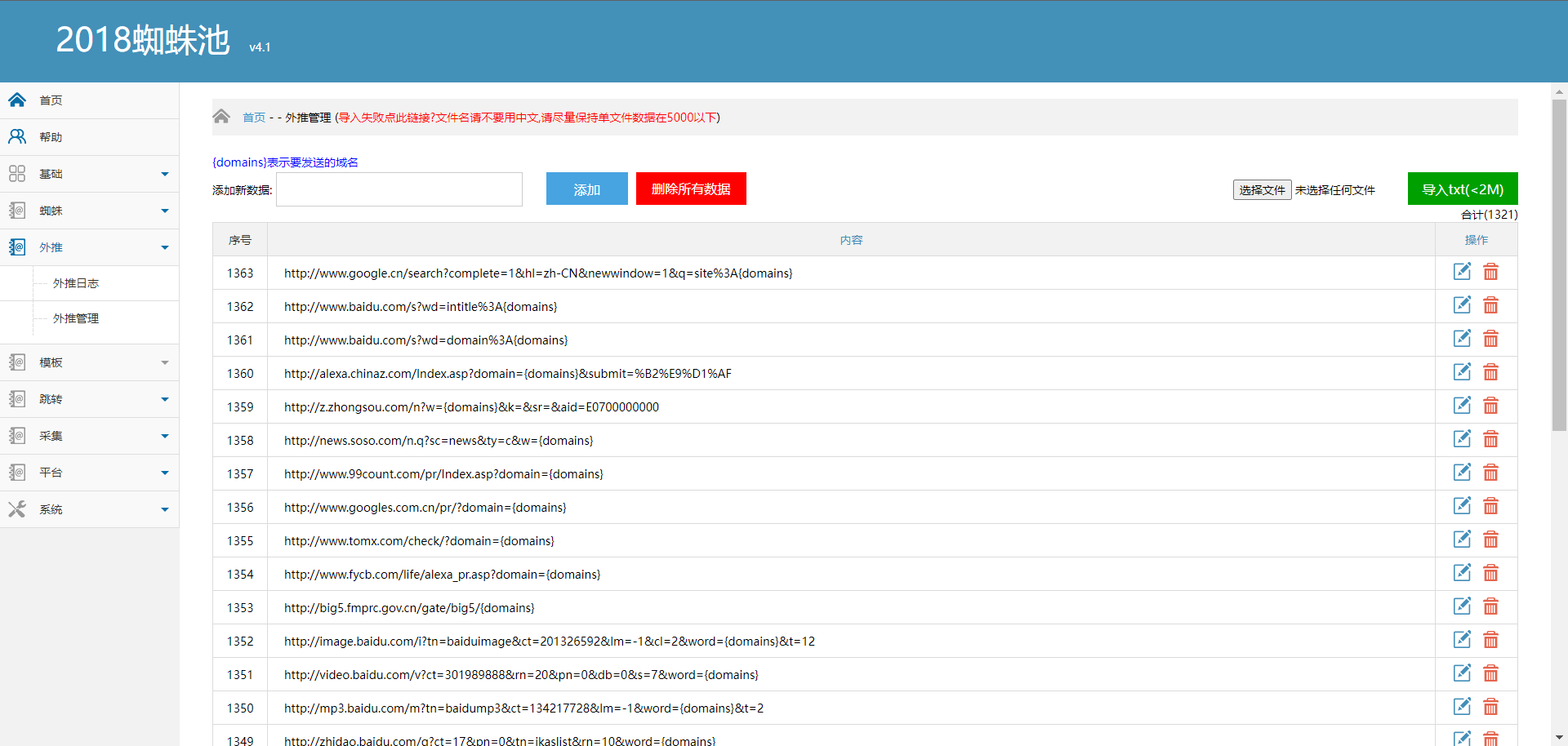Click the trash icon for row 1357
The width and height of the screenshot is (1568, 746).
point(1490,473)
